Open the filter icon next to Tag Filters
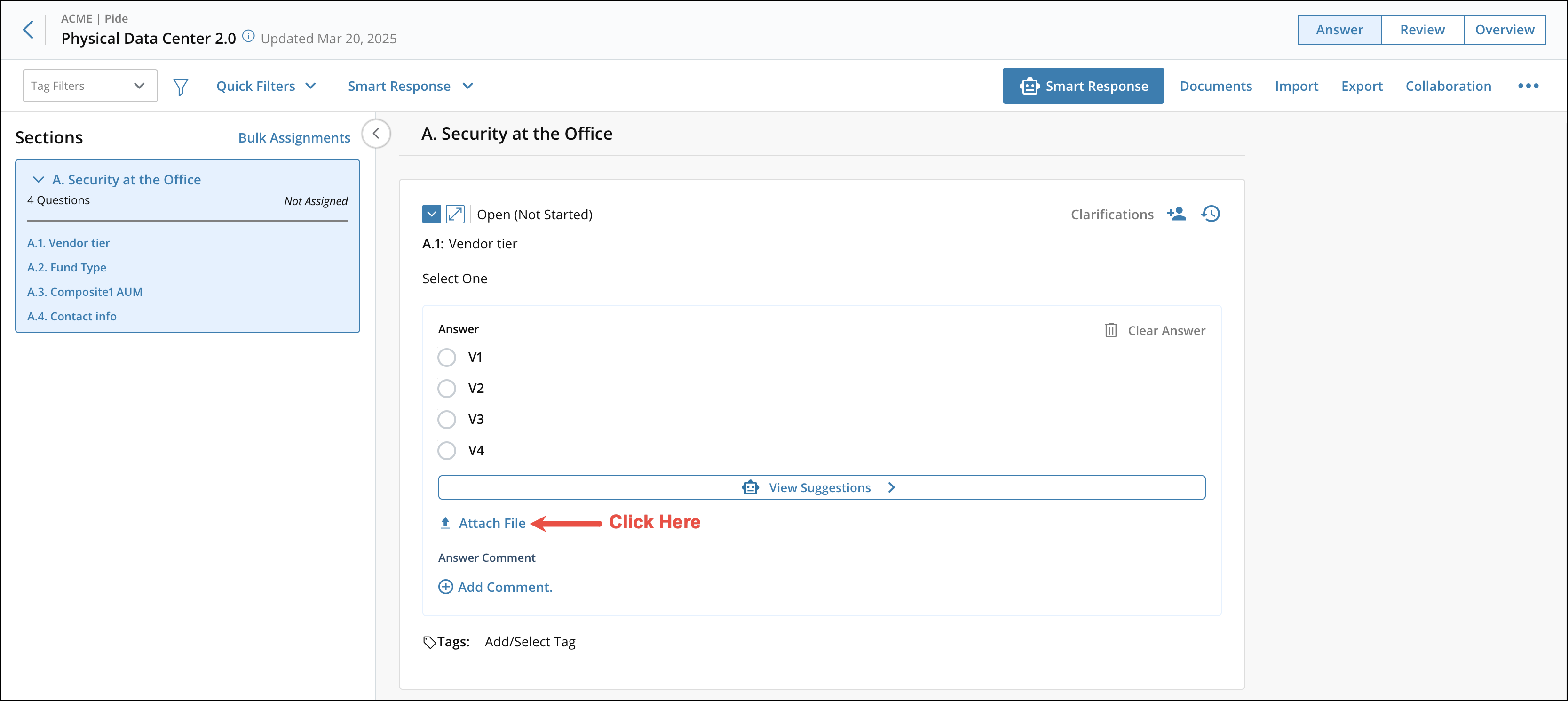The width and height of the screenshot is (1568, 701). [x=180, y=86]
